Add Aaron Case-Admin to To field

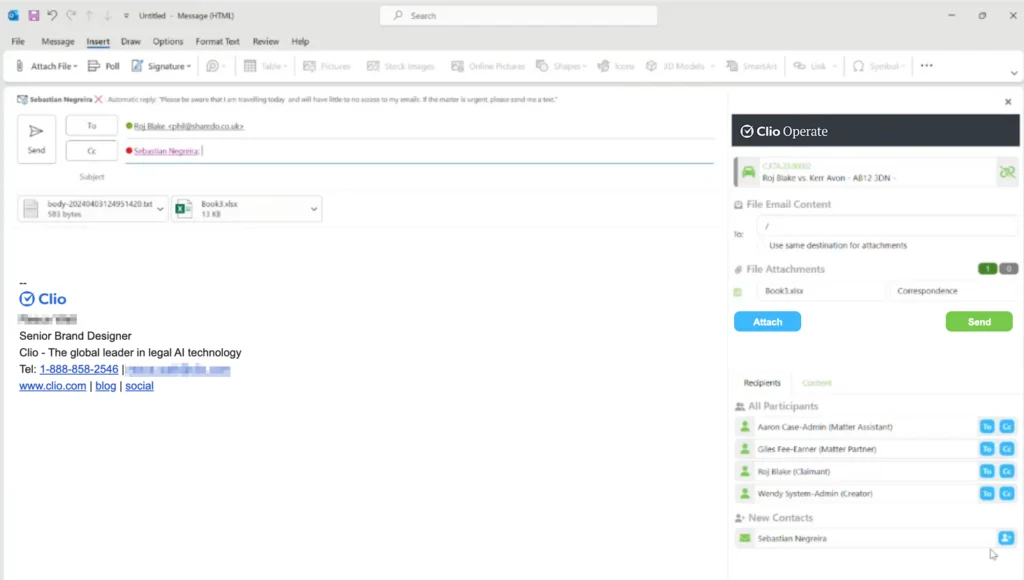tap(987, 427)
